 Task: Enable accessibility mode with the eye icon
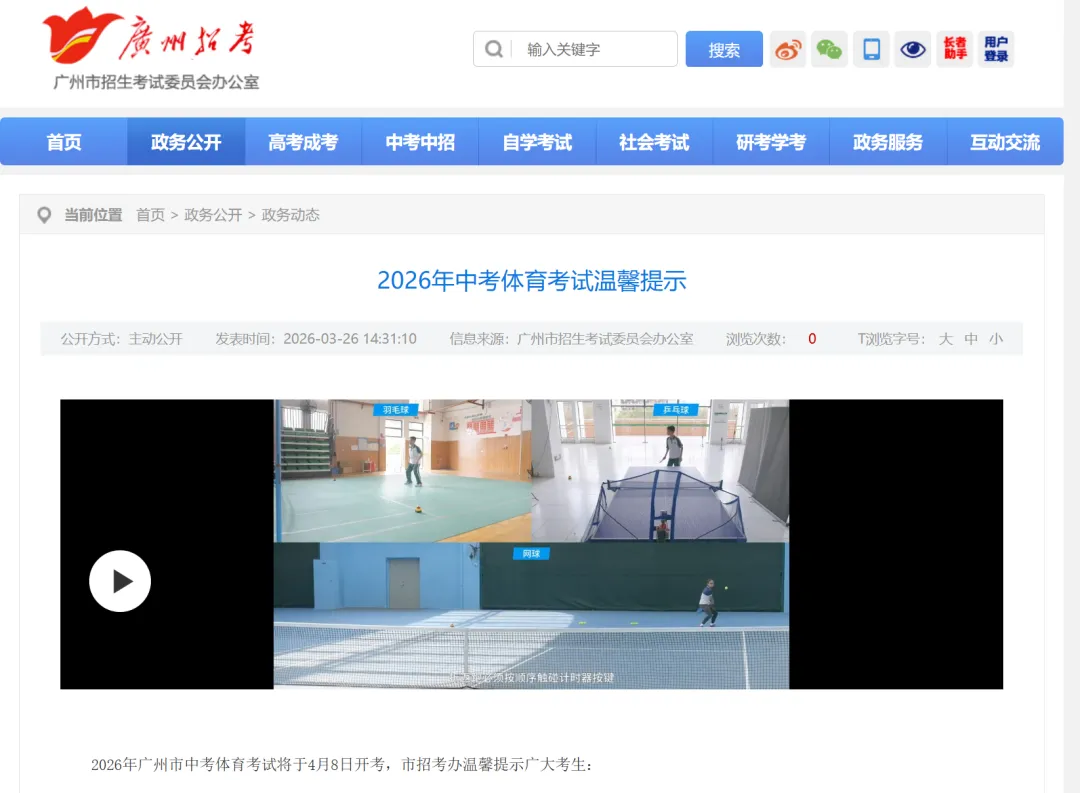(x=912, y=49)
